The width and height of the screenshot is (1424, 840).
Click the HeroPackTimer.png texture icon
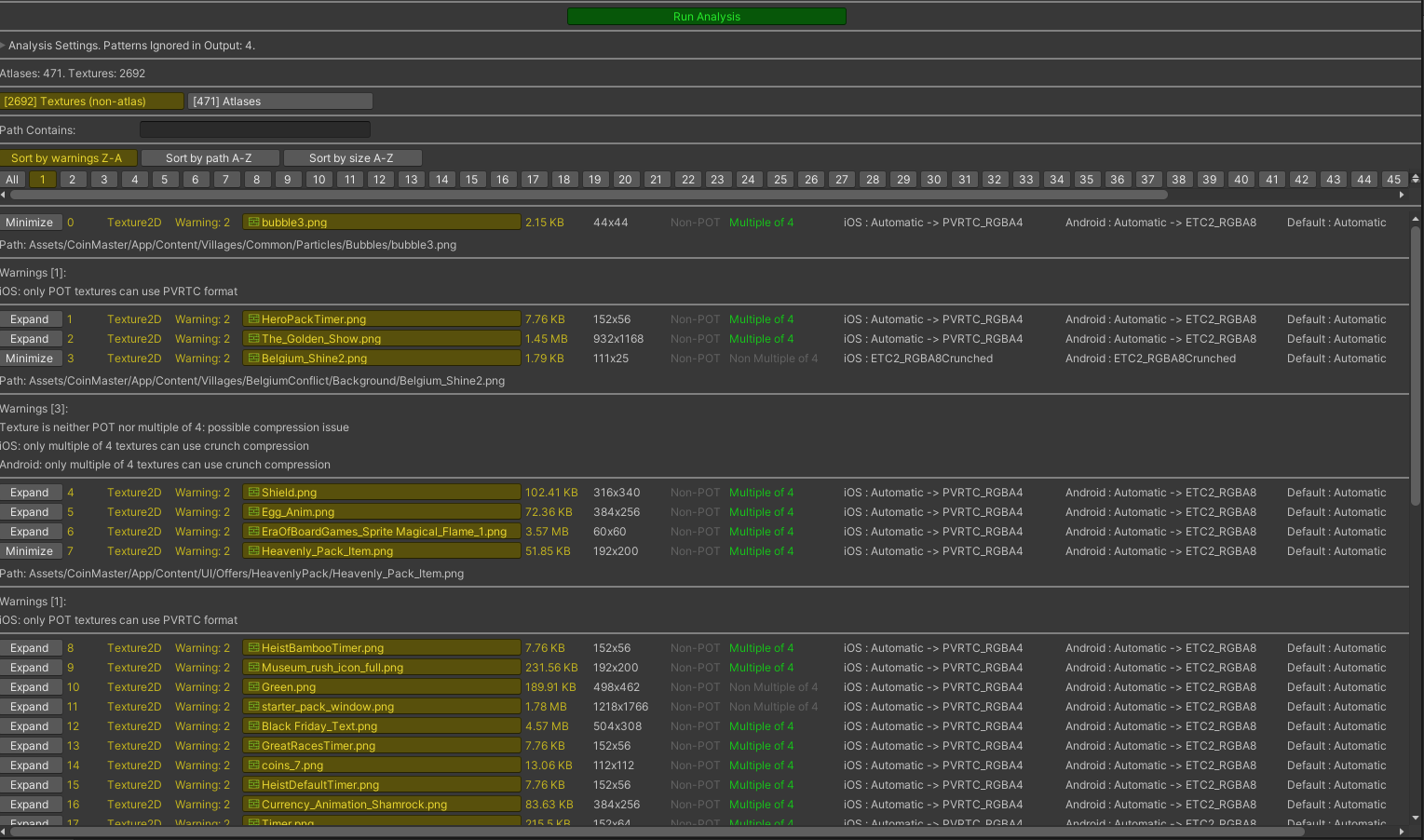(252, 319)
